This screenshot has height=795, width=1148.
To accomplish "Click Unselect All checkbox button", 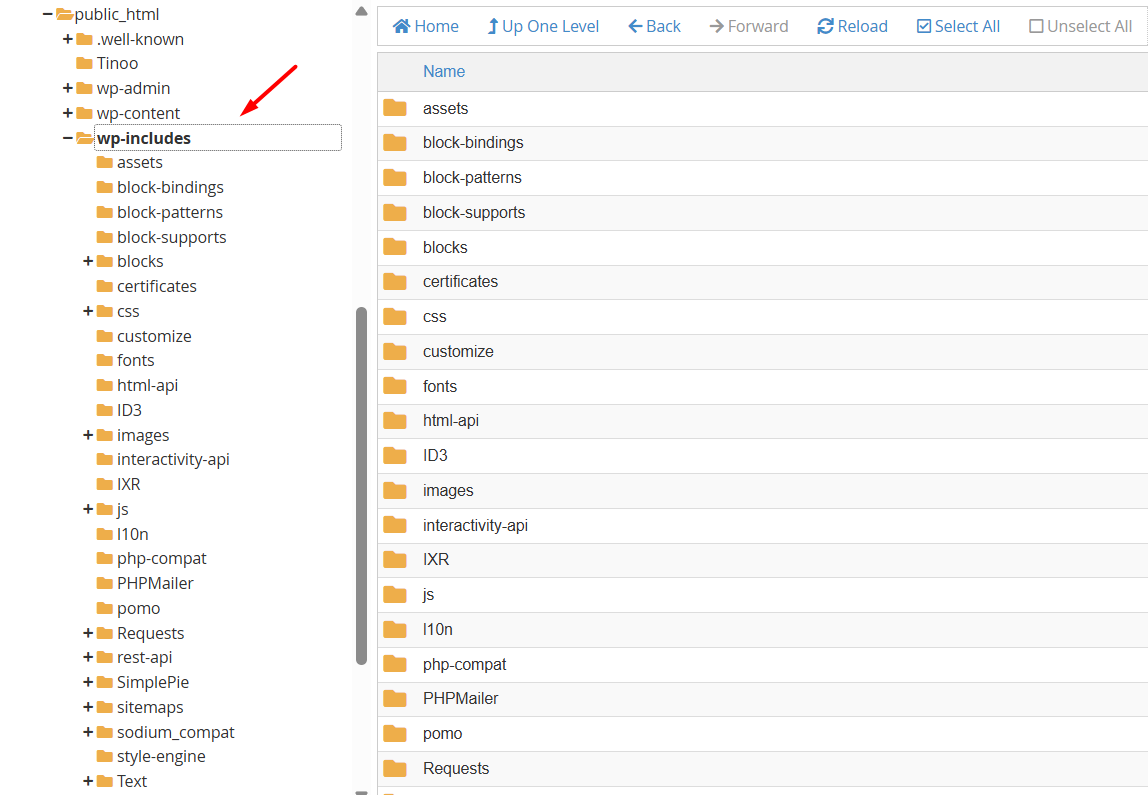I will (x=1080, y=27).
